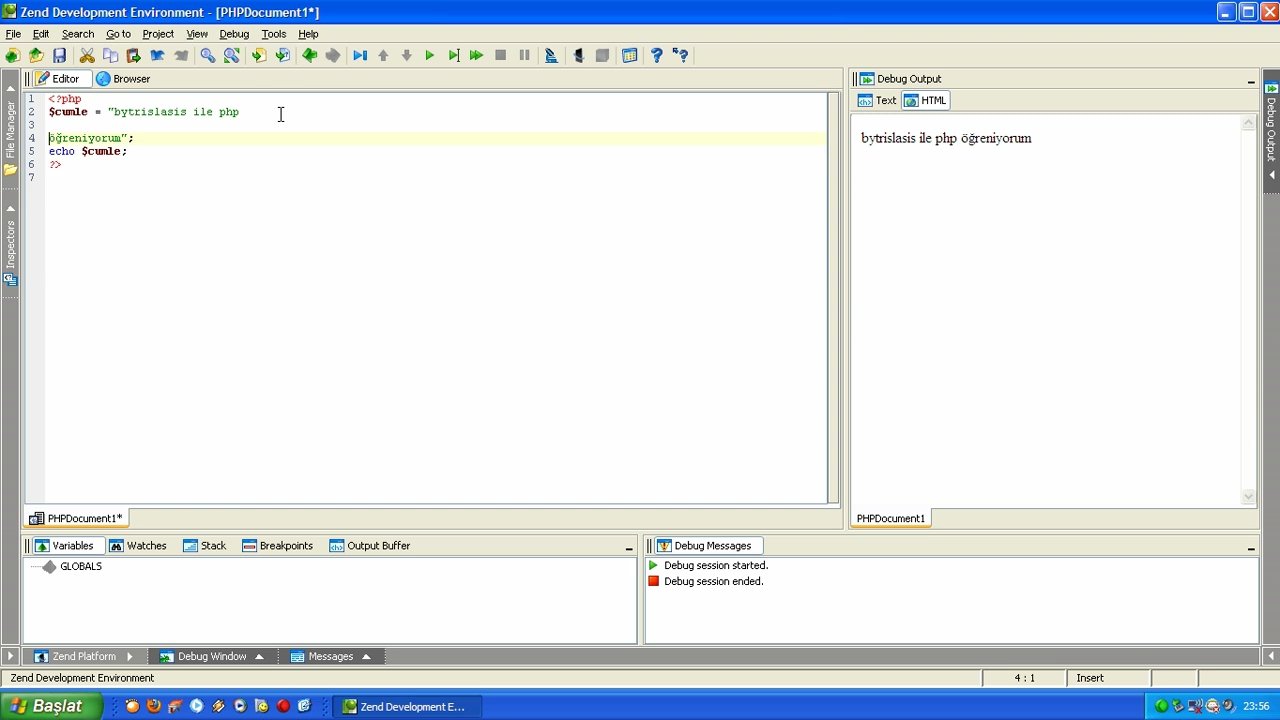Viewport: 1280px width, 720px height.
Task: Click the 4 : 1 cursor position indicator
Action: pyautogui.click(x=1024, y=678)
